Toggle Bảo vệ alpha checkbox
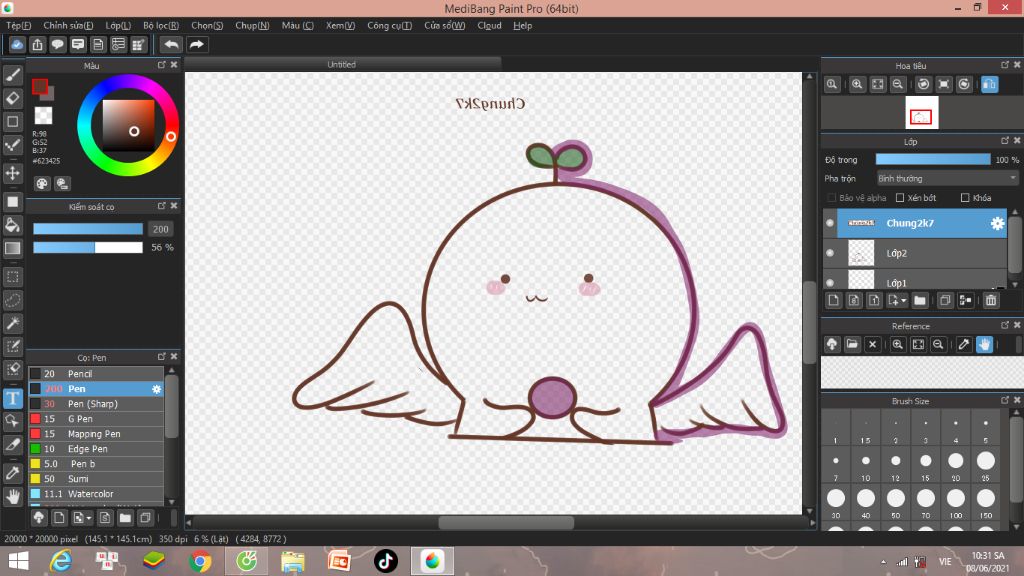Image resolution: width=1024 pixels, height=576 pixels. [x=831, y=198]
